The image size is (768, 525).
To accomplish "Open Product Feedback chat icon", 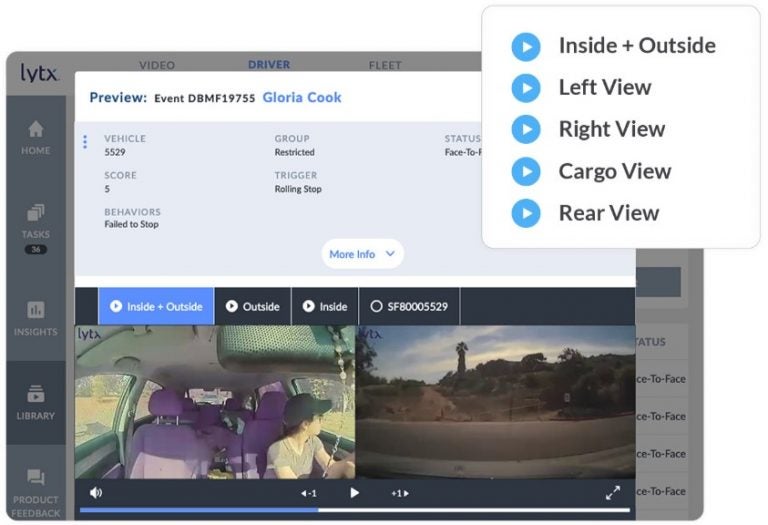I will pyautogui.click(x=36, y=478).
